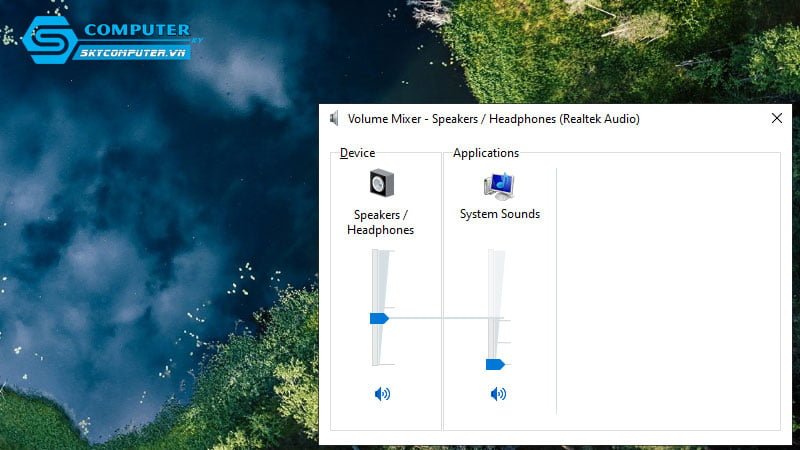Screen dimensions: 800x450
Task: Click the Speakers / Headphones volume slider handle
Action: [379, 319]
